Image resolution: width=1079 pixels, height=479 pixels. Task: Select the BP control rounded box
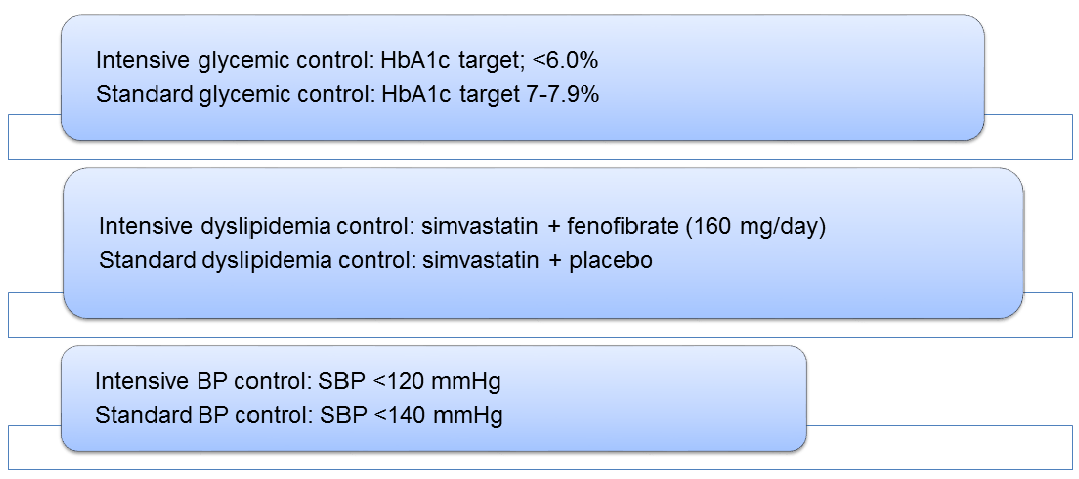point(434,398)
